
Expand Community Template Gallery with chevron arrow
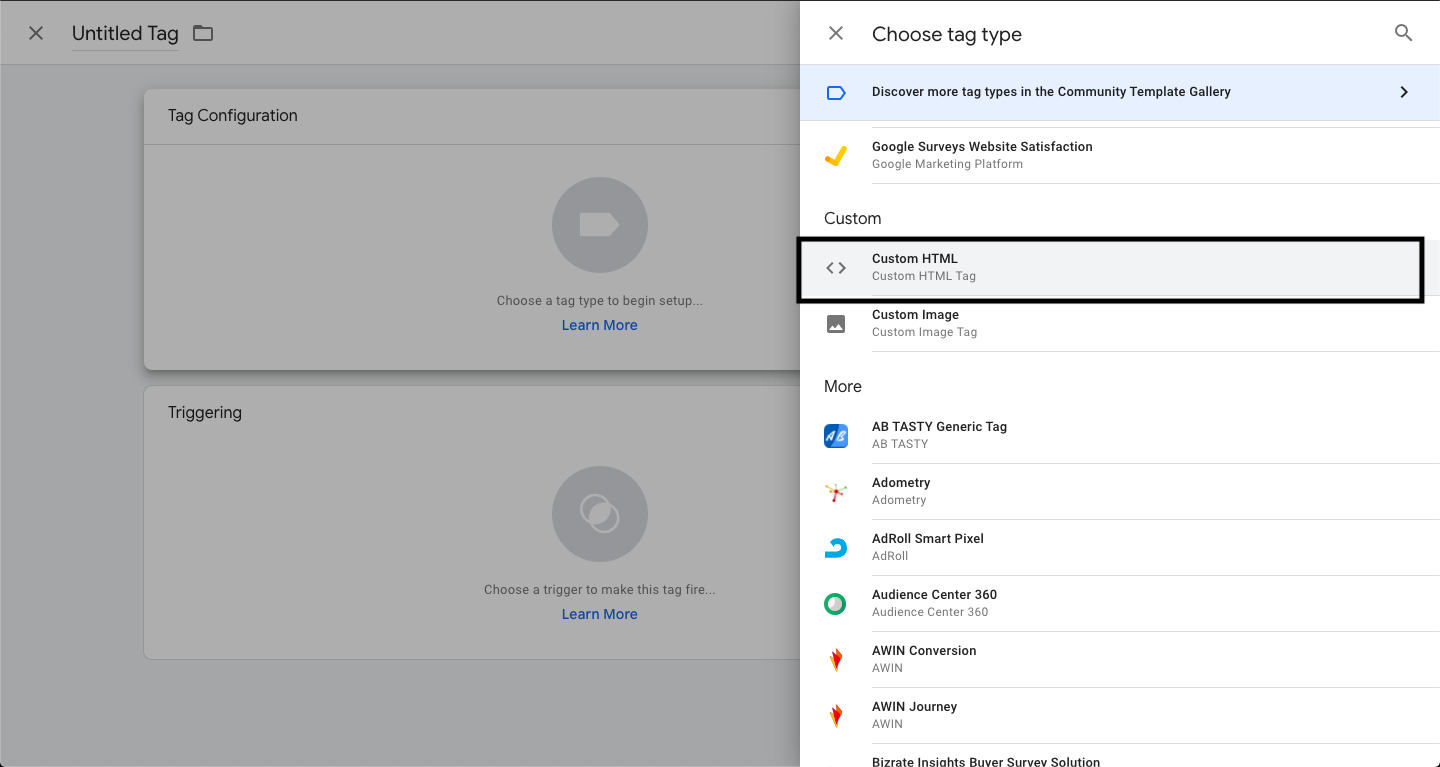coord(1403,92)
